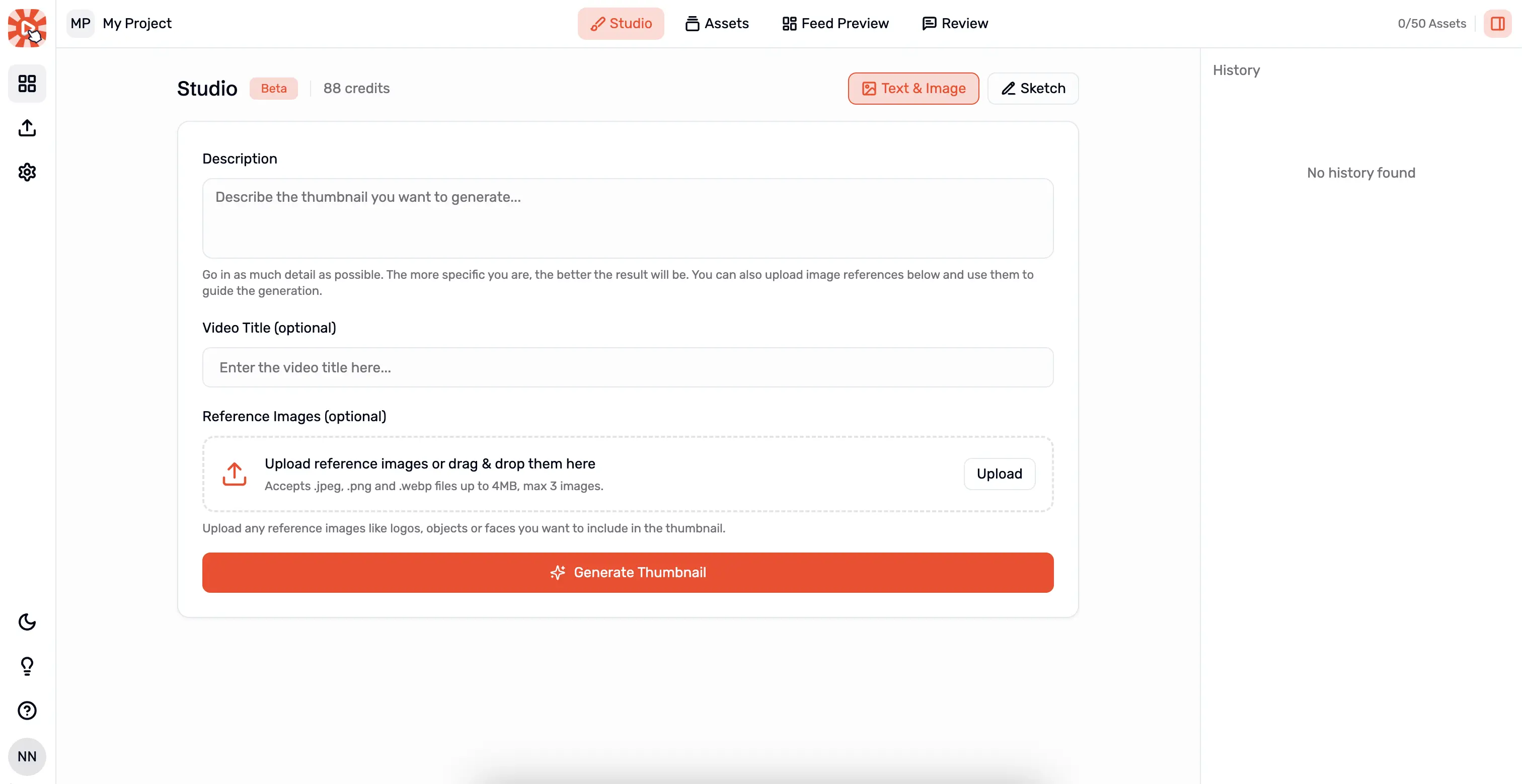The width and height of the screenshot is (1522, 784).
Task: Click the Upload button for reference images
Action: [x=999, y=474]
